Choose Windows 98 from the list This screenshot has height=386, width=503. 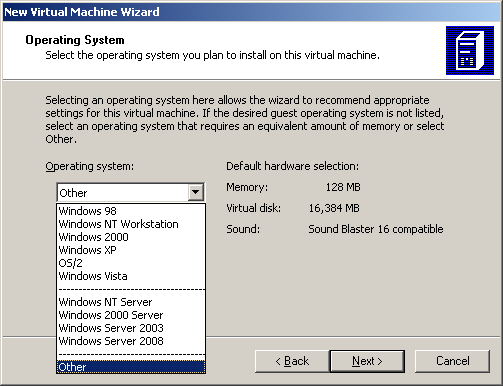131,211
